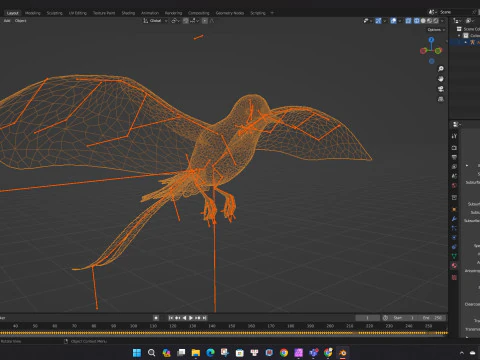480x360 pixels.
Task: Open the pivot point dropdown
Action: coord(176,21)
